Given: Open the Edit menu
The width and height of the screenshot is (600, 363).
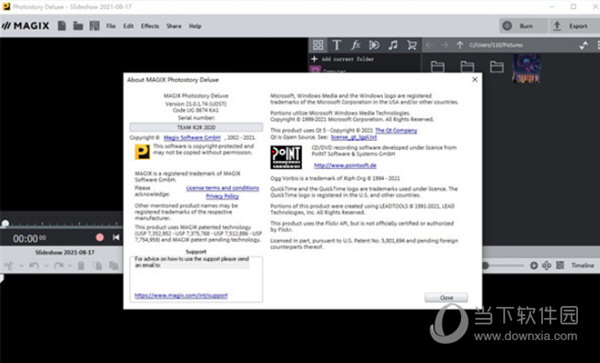Looking at the screenshot, I should (x=128, y=26).
